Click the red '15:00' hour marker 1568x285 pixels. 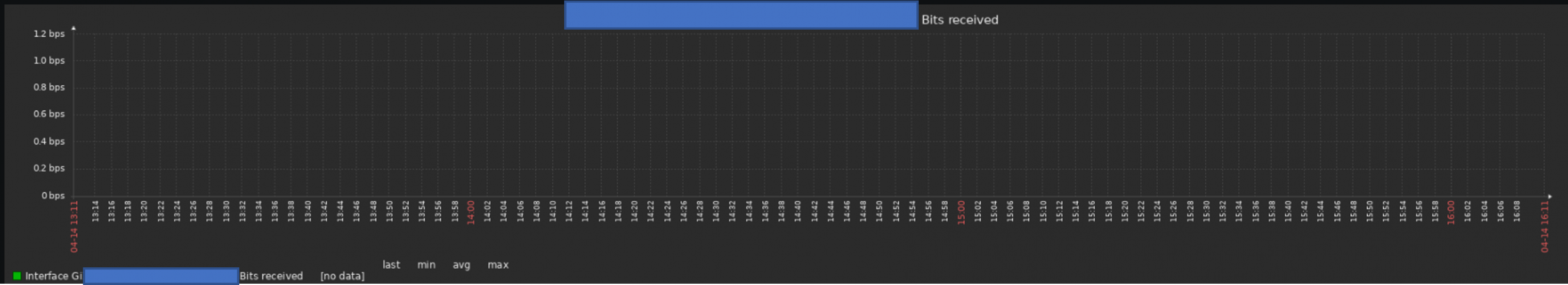(961, 212)
